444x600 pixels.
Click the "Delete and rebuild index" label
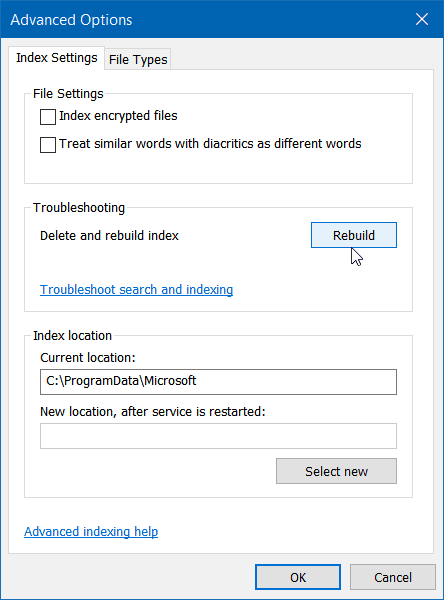[x=109, y=235]
